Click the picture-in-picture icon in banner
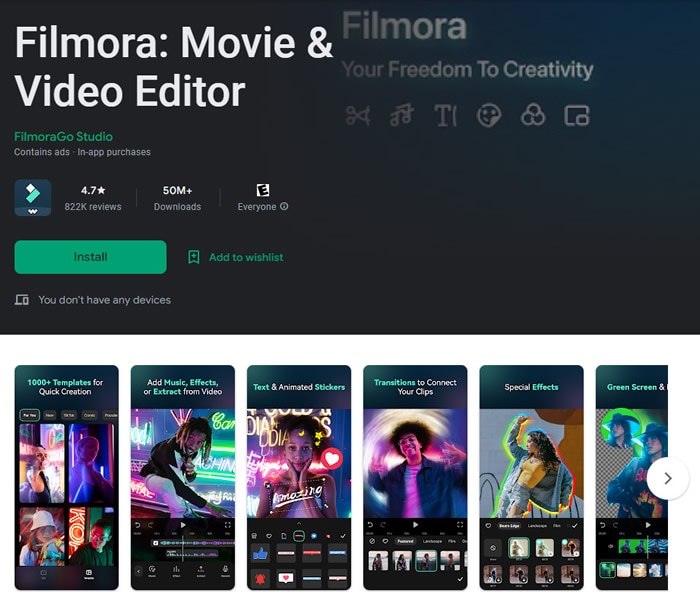Image resolution: width=700 pixels, height=607 pixels. 577,116
